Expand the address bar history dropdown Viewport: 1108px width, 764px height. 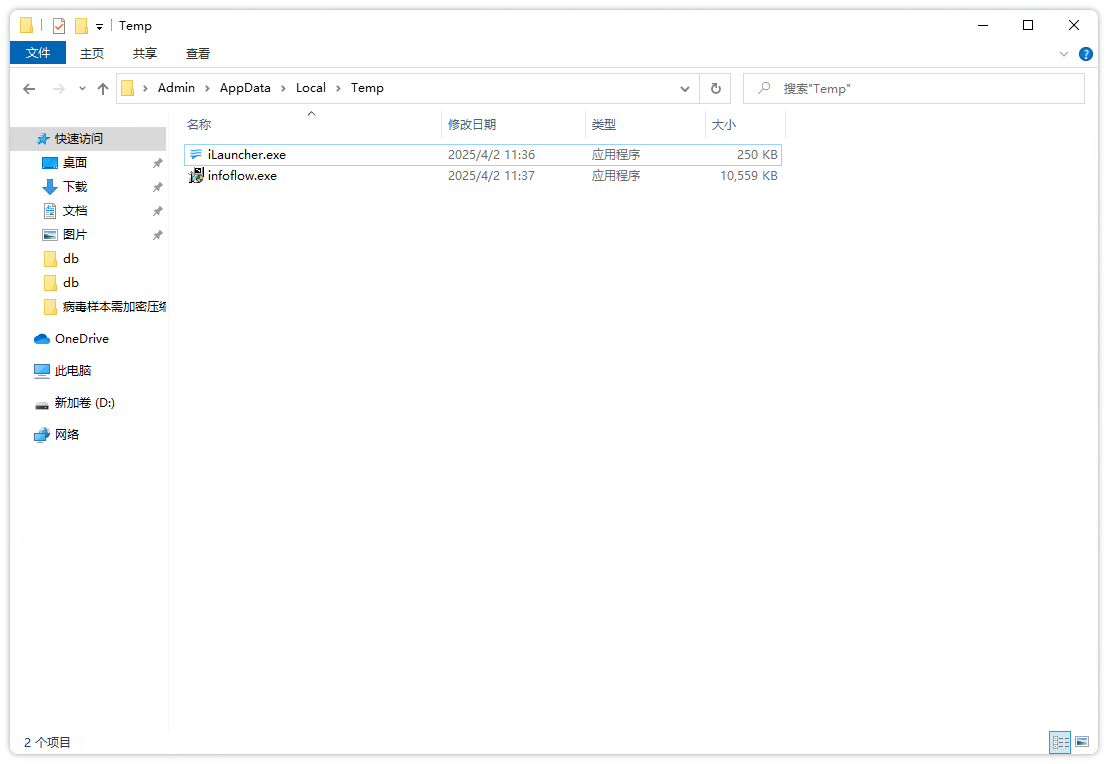click(x=685, y=88)
